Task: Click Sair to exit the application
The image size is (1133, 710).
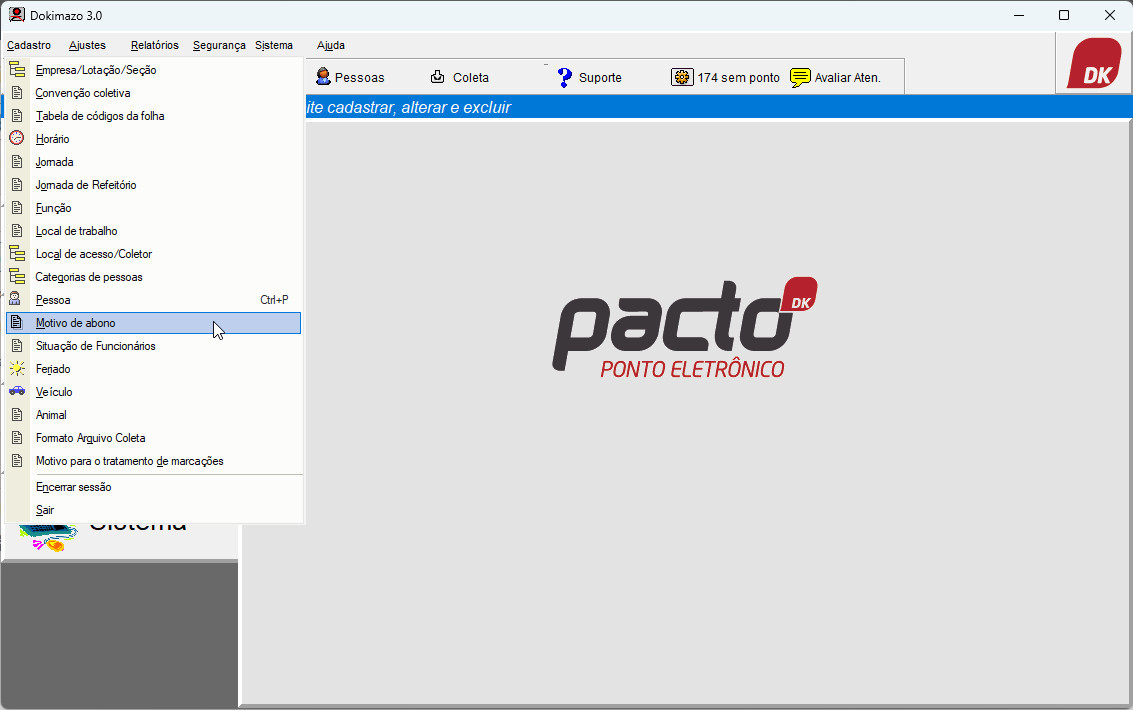Action: pyautogui.click(x=45, y=510)
